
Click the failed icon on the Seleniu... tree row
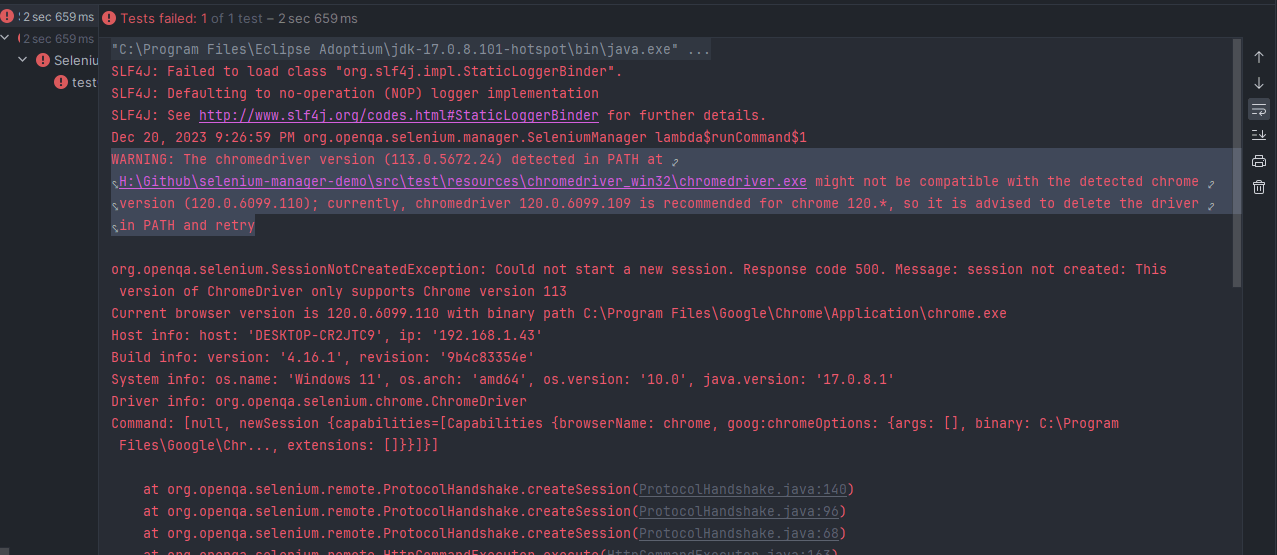point(43,60)
